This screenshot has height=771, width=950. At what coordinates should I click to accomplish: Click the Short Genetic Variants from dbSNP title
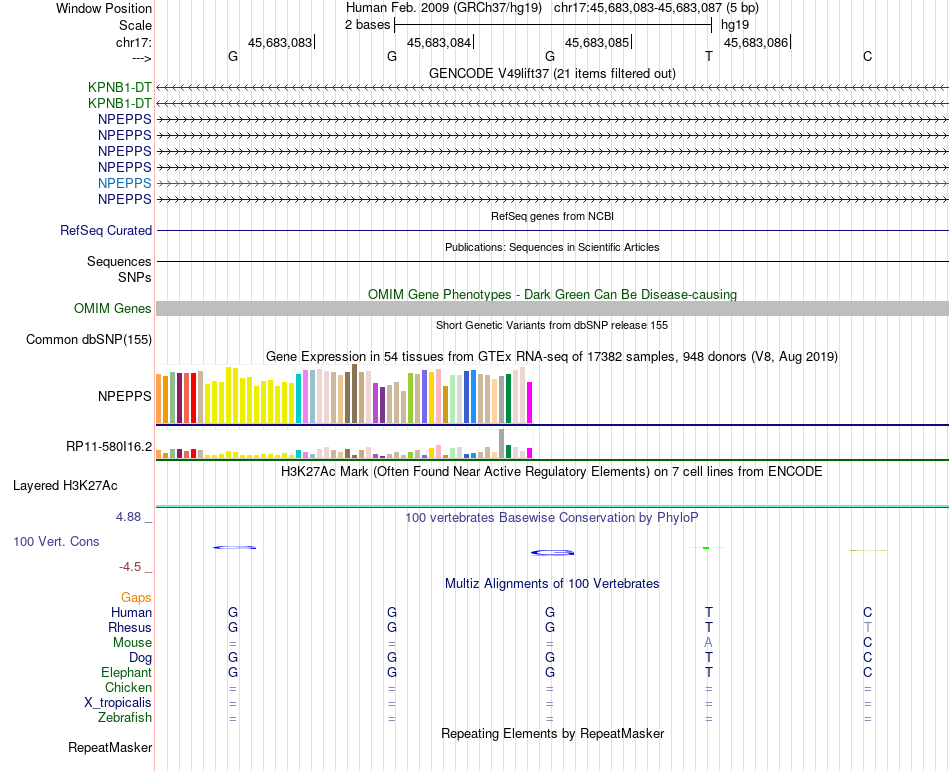pyautogui.click(x=552, y=325)
